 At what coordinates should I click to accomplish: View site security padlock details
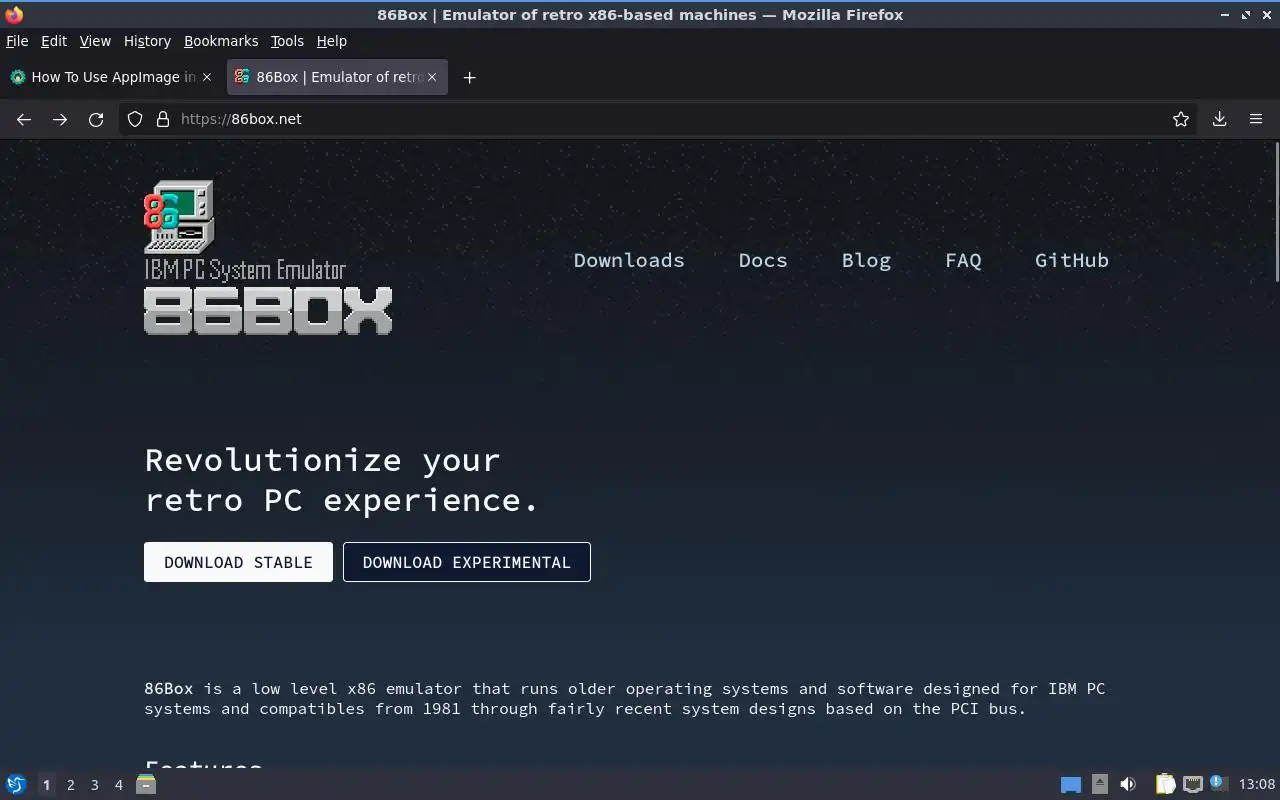click(x=163, y=119)
